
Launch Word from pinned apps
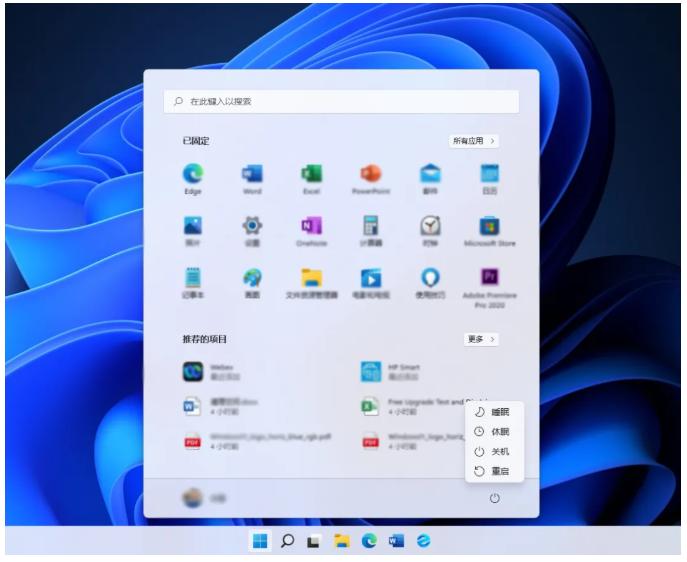click(x=252, y=175)
